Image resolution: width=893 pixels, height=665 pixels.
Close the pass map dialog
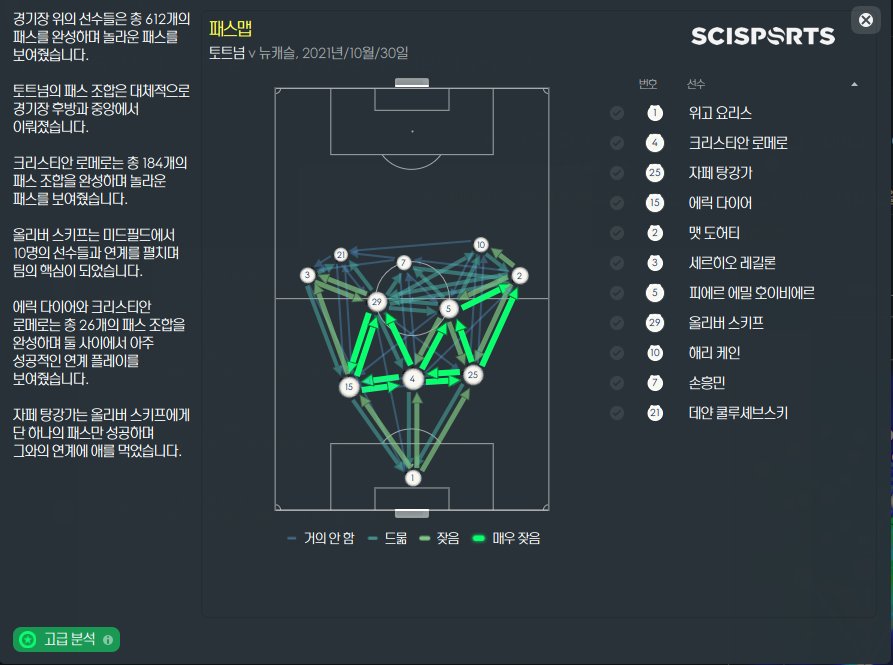tap(864, 19)
